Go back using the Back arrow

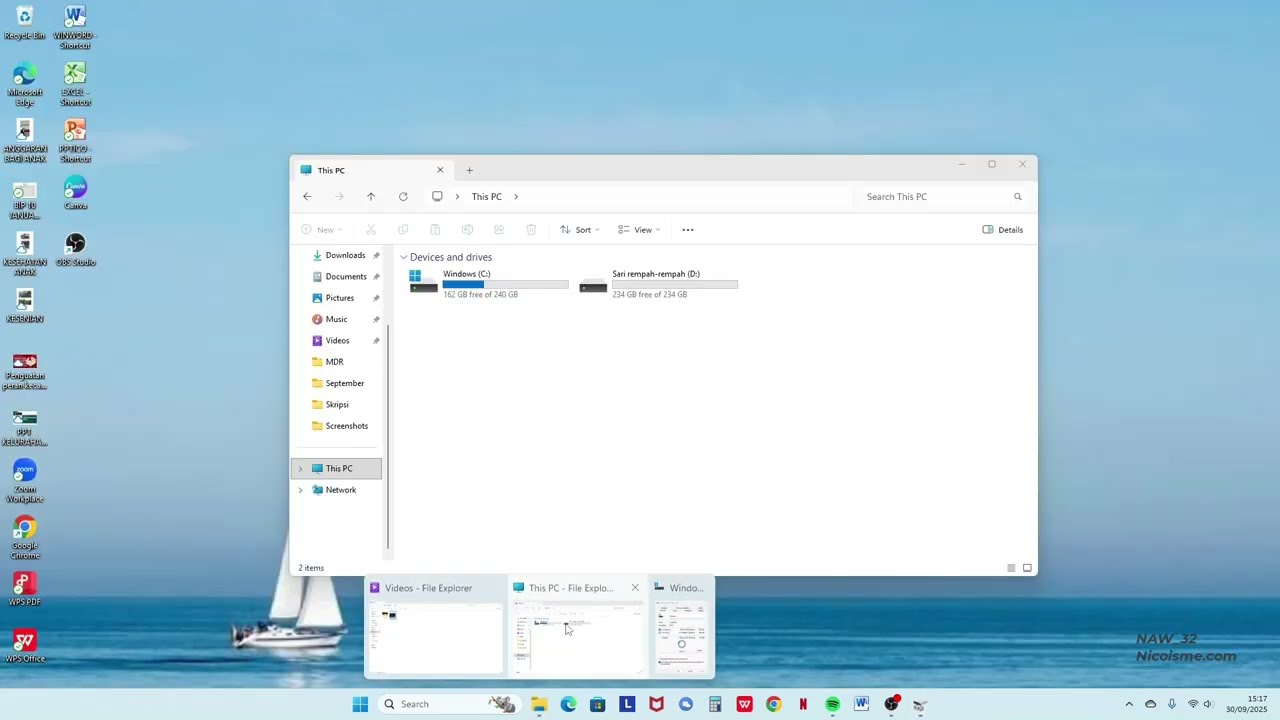[x=307, y=197]
